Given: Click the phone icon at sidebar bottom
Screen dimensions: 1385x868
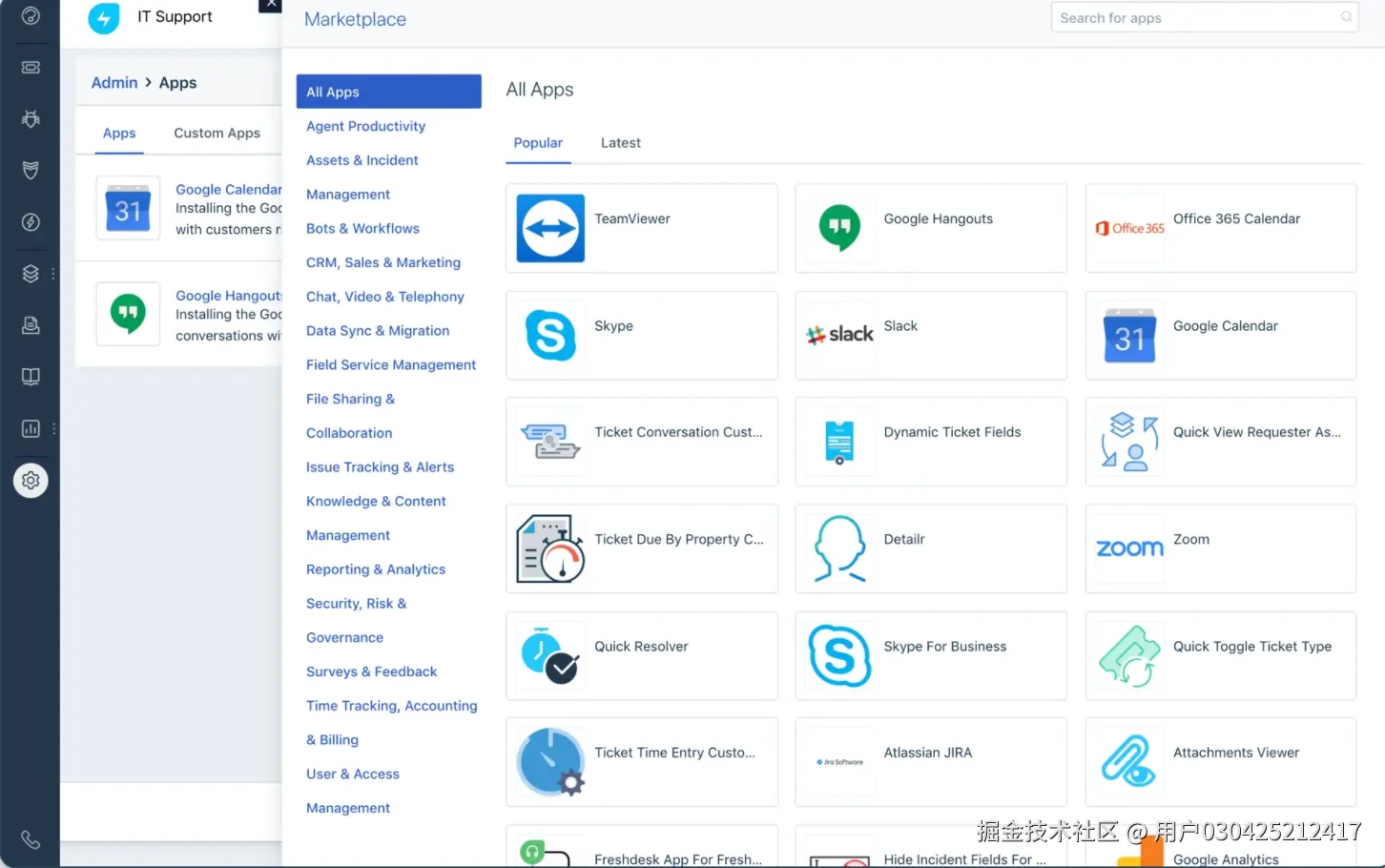Looking at the screenshot, I should (31, 839).
